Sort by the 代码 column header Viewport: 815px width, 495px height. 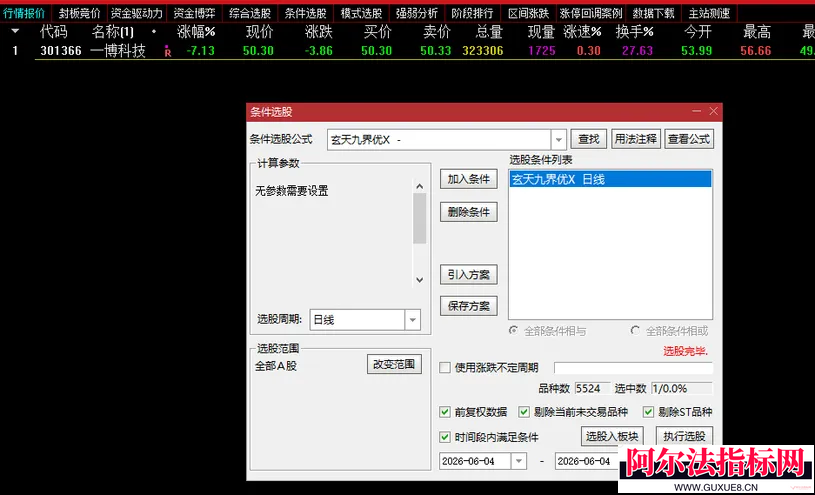(54, 32)
